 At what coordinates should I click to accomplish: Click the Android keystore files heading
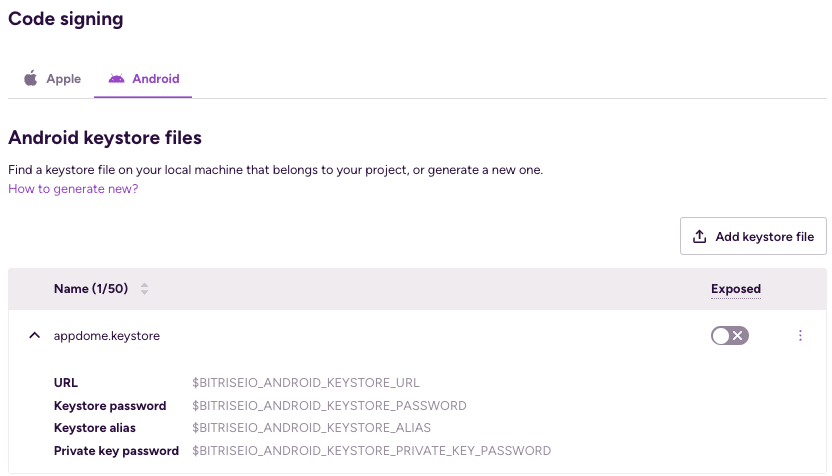click(105, 137)
